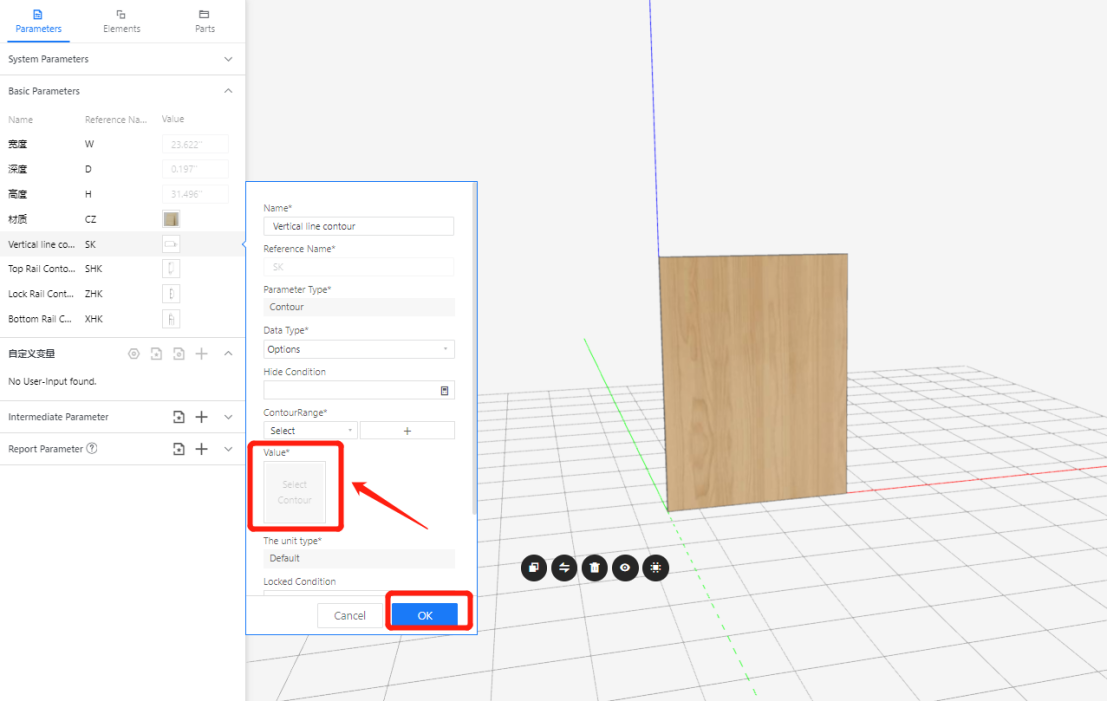The image size is (1108, 702).
Task: Click the Name input field
Action: 358,226
